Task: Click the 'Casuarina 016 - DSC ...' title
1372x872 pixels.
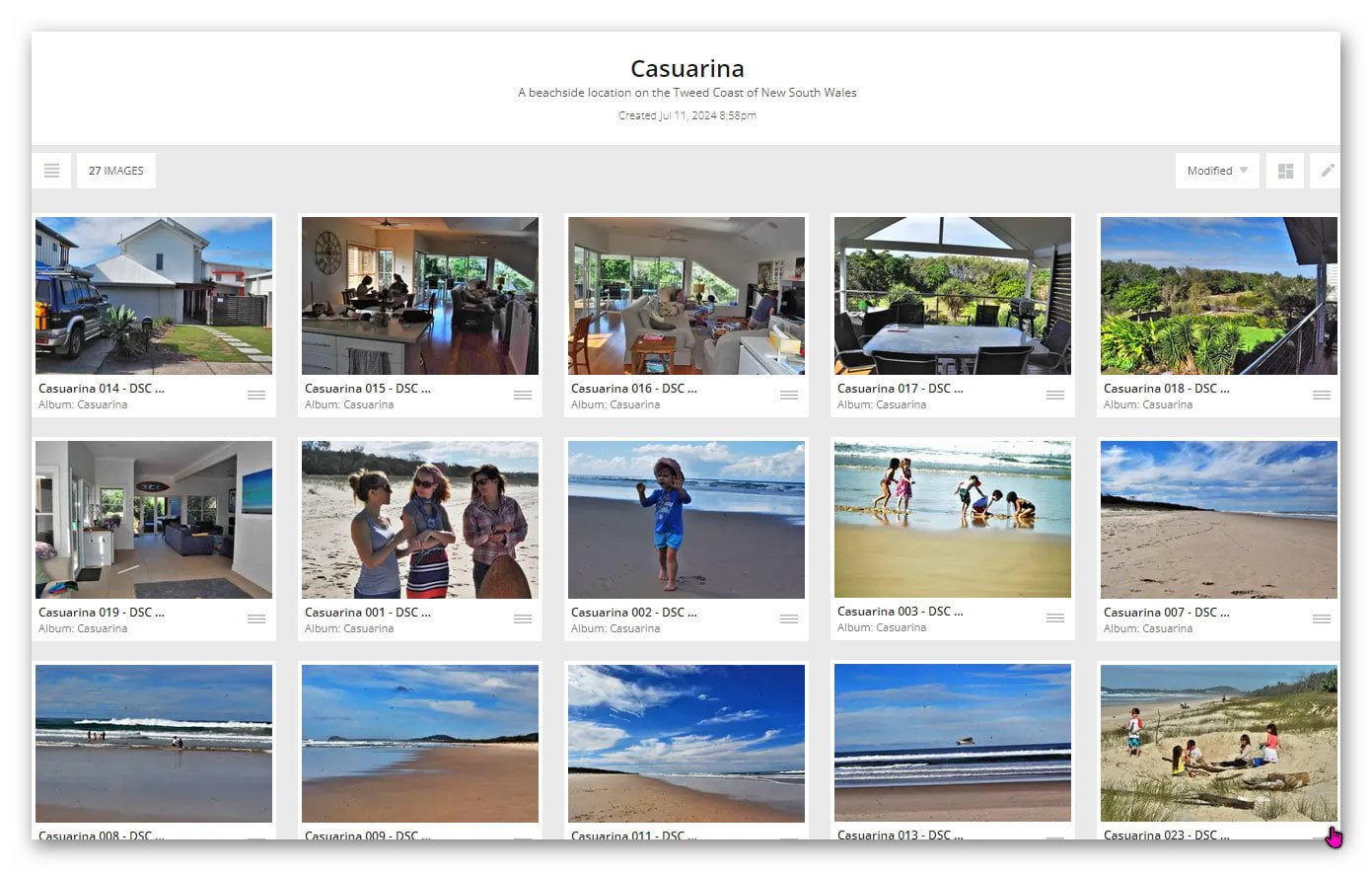Action: [634, 389]
